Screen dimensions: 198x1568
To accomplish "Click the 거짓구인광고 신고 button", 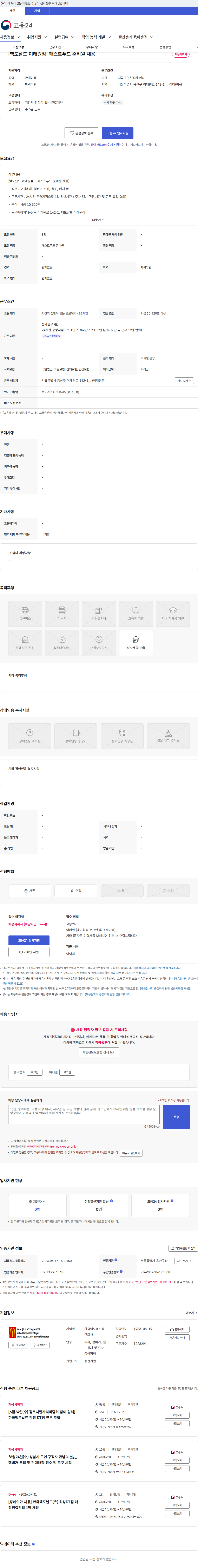I will [x=183, y=1248].
